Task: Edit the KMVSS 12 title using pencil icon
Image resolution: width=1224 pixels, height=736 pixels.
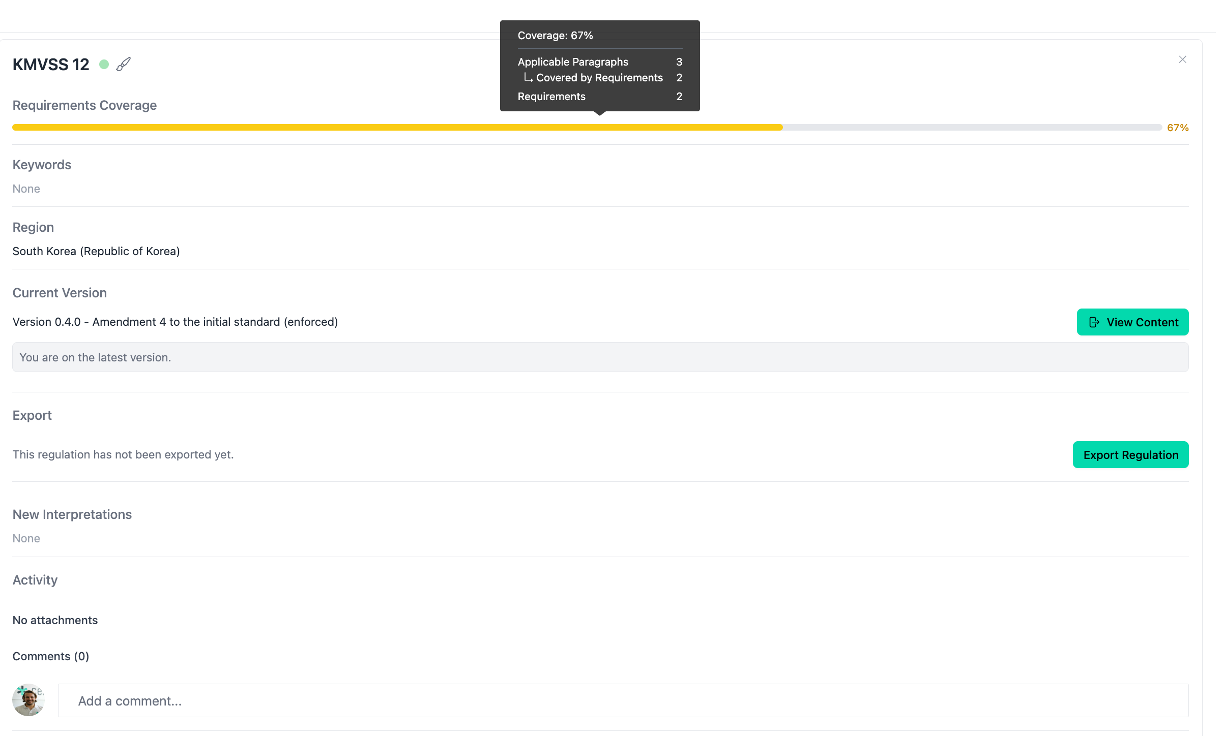Action: coord(123,63)
